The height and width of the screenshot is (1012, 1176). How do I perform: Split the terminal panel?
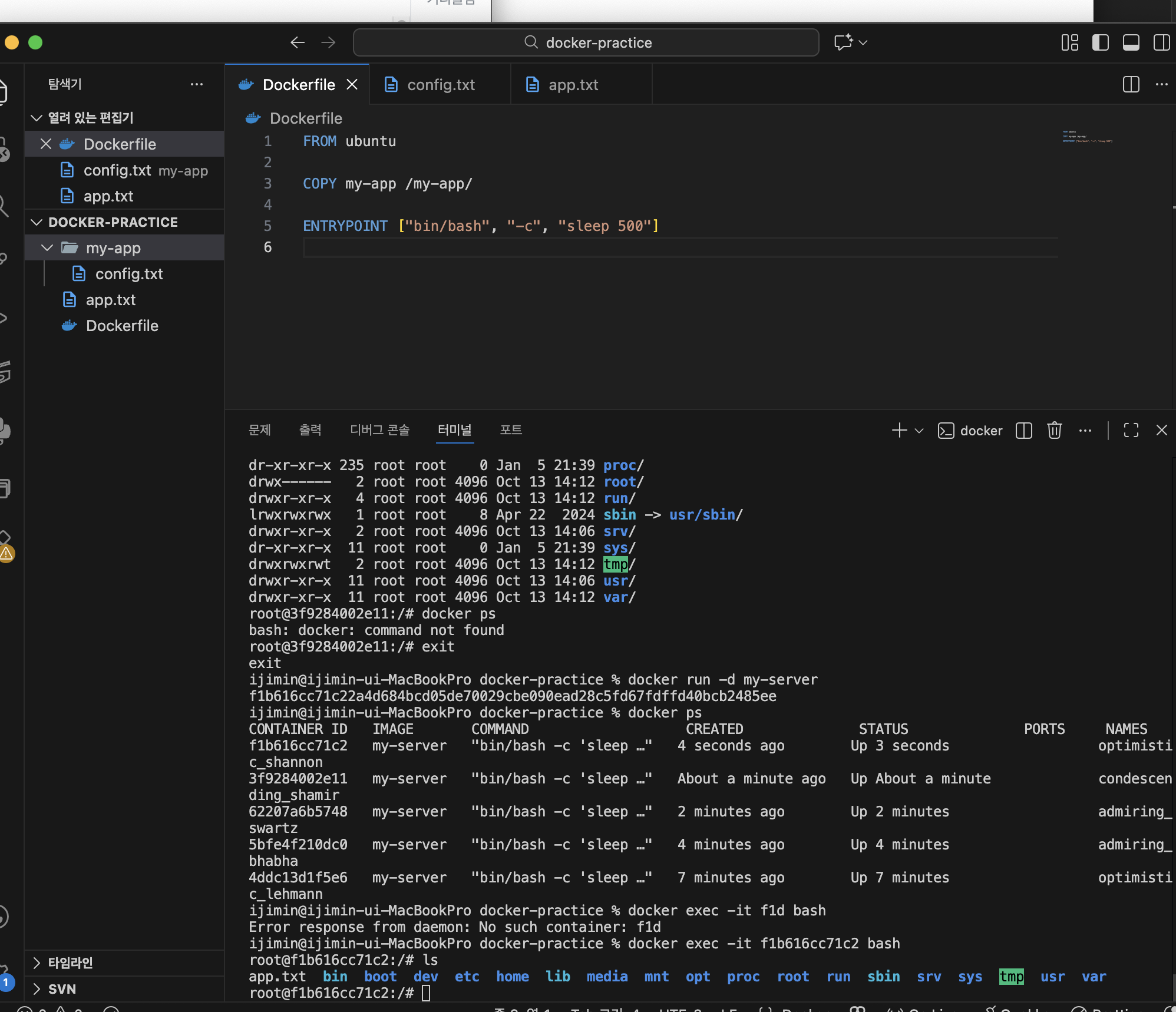(1024, 431)
